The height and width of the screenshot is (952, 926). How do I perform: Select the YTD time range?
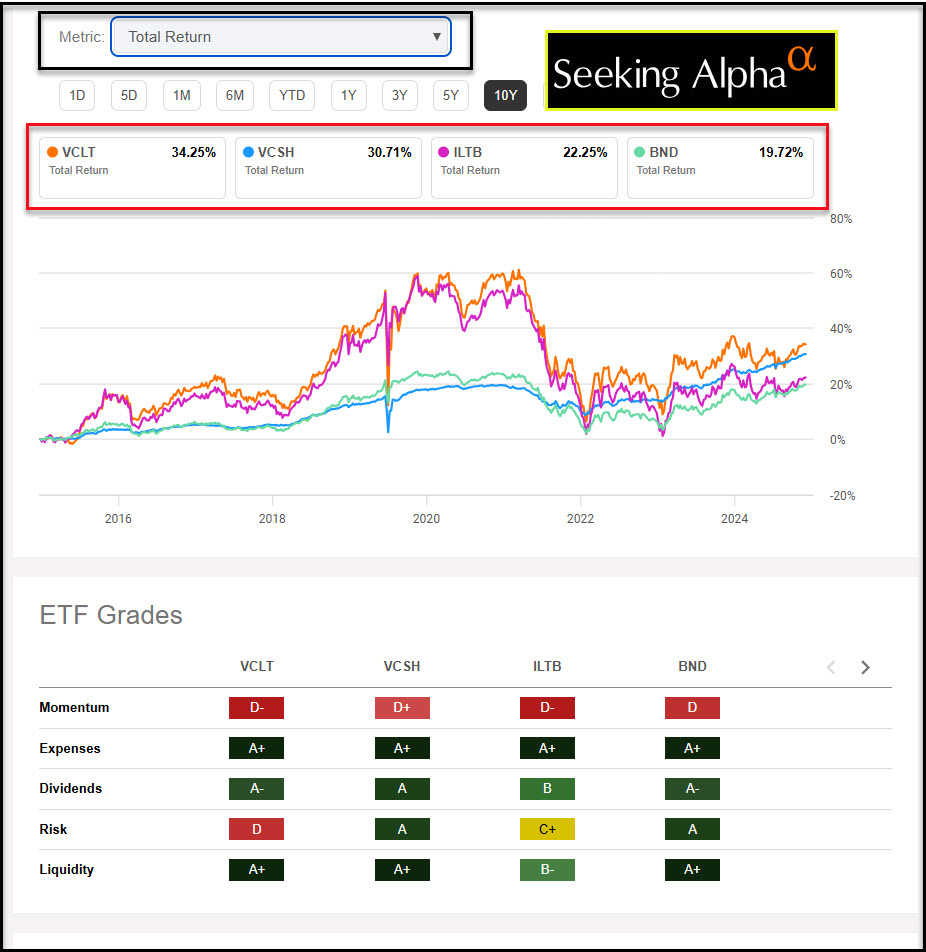pos(292,95)
